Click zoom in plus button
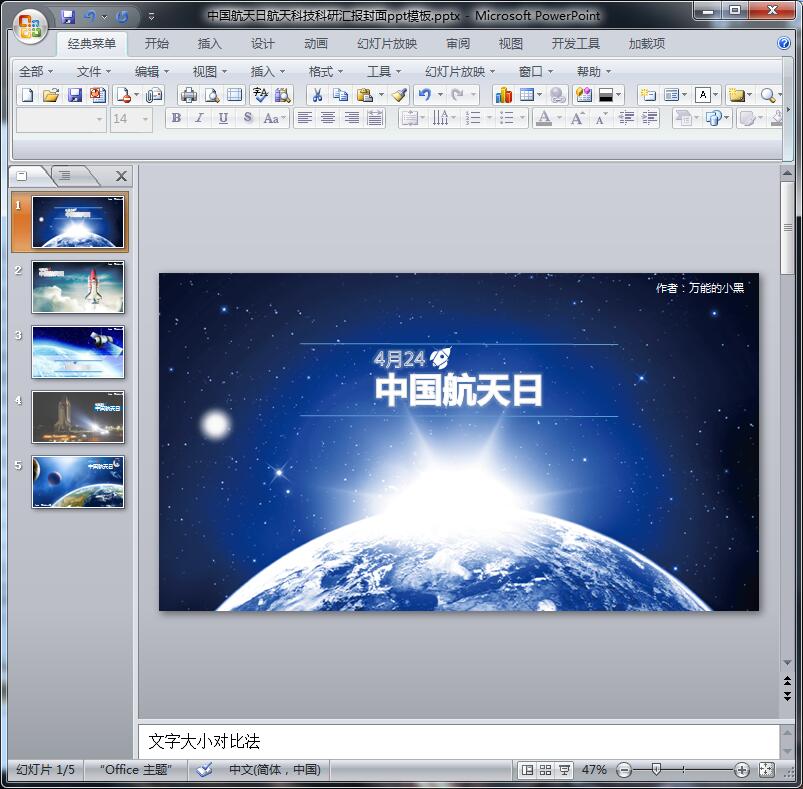803x789 pixels. [742, 770]
